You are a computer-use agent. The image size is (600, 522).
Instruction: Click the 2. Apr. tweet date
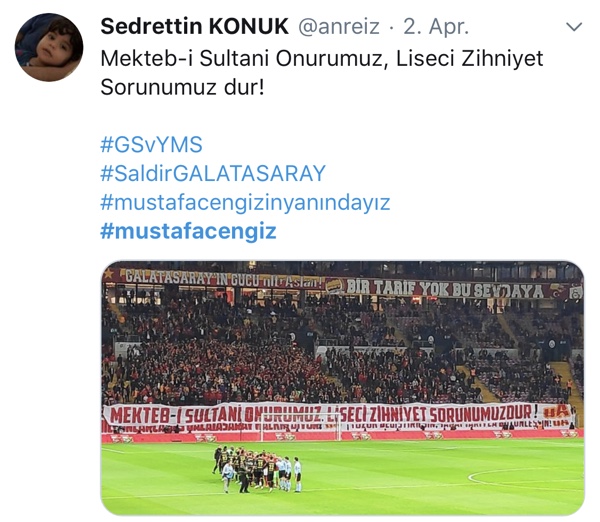pyautogui.click(x=436, y=27)
